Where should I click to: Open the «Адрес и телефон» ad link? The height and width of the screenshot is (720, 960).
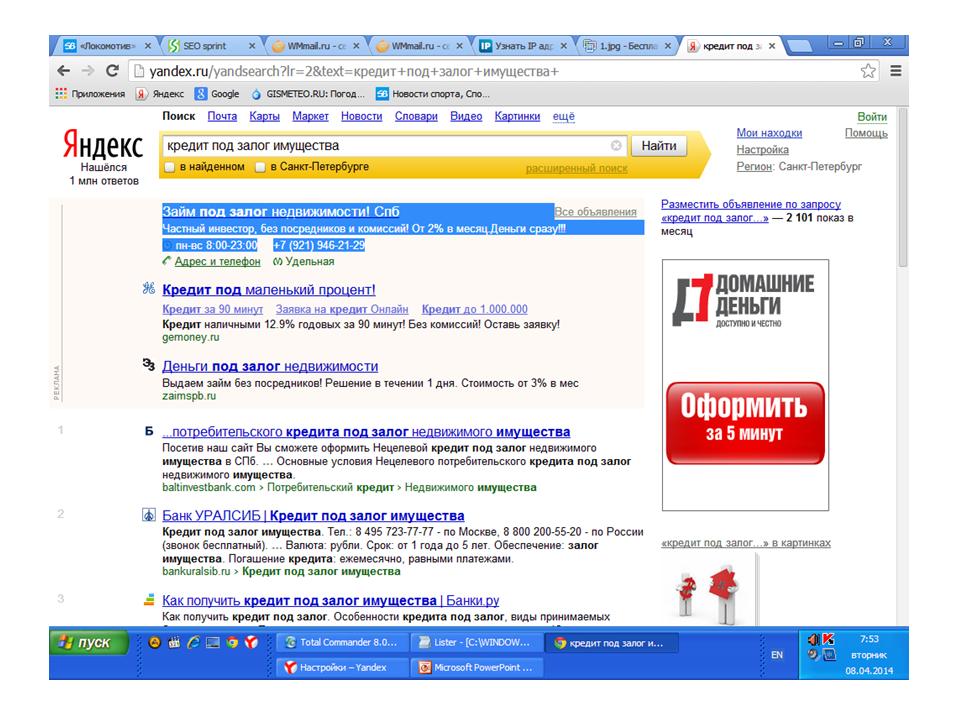[217, 261]
